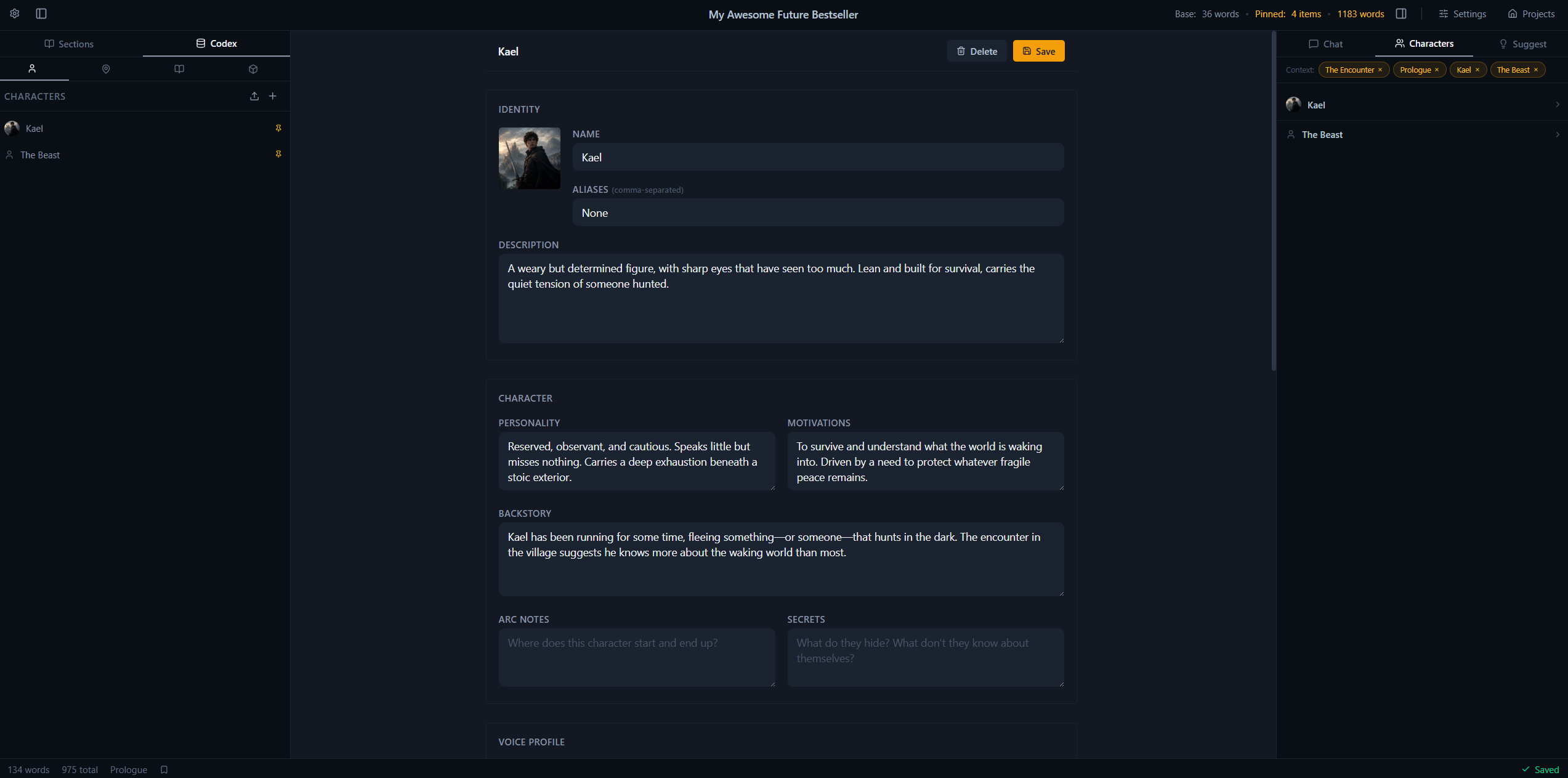
Task: Toggle the left sidebar panel icon
Action: [x=41, y=14]
